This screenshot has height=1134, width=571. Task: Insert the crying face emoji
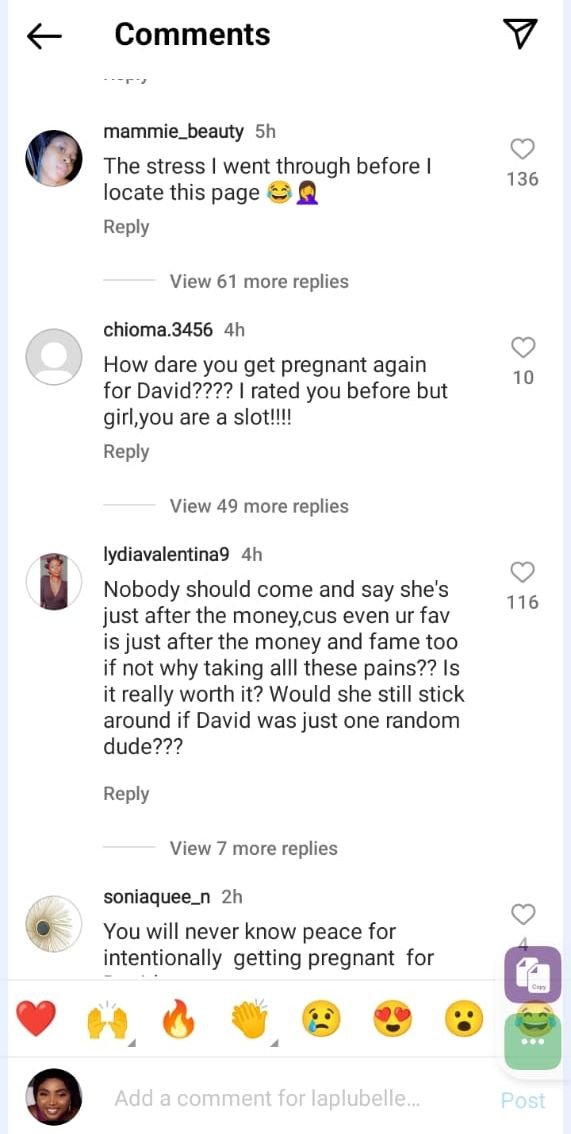pos(321,1020)
